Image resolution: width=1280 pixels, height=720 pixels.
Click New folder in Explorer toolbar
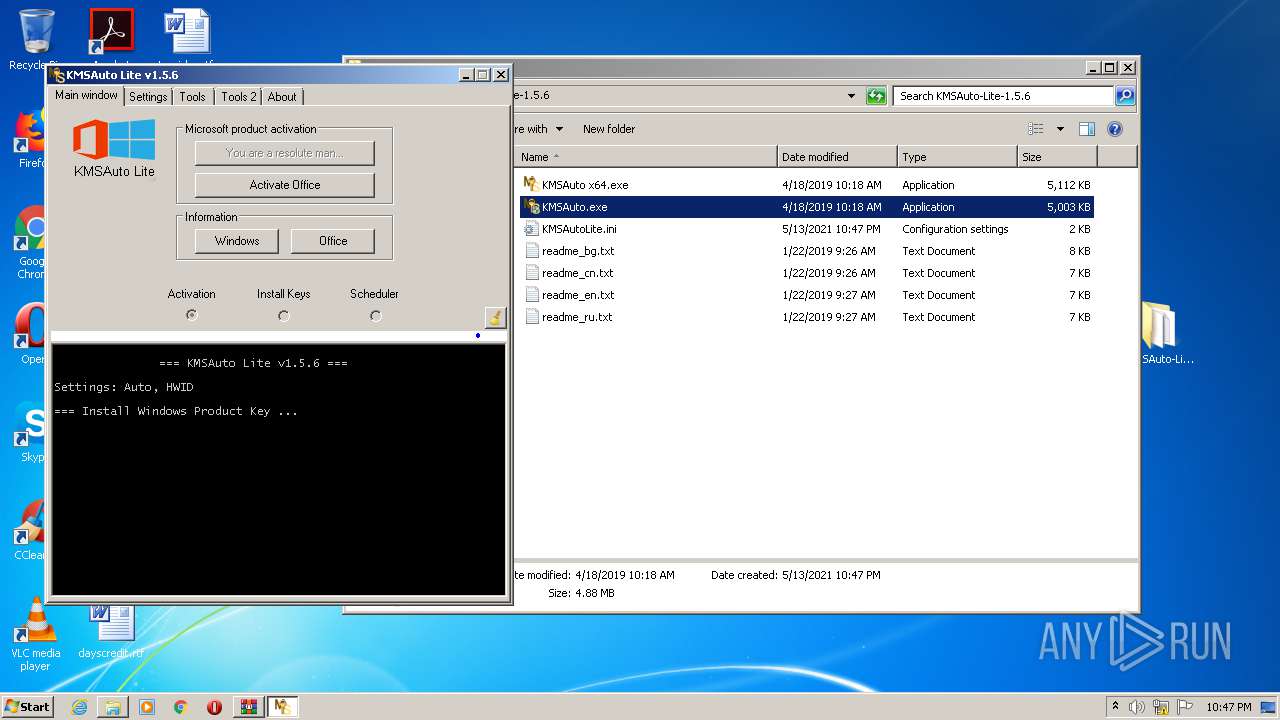click(x=609, y=129)
